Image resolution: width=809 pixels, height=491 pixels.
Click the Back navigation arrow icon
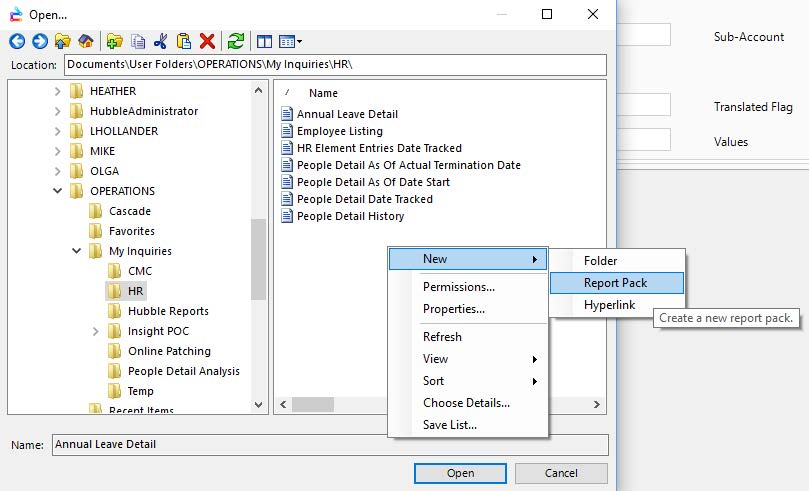16,41
